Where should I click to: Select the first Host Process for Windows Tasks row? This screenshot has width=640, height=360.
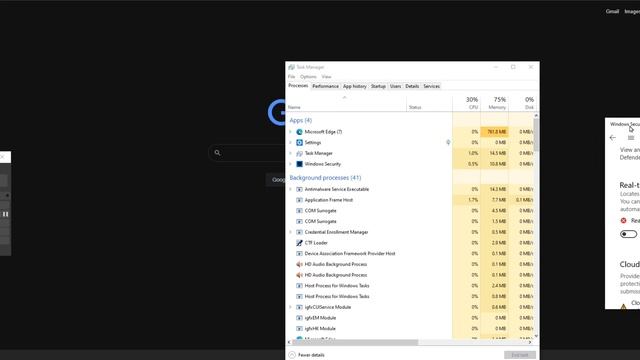pos(410,286)
